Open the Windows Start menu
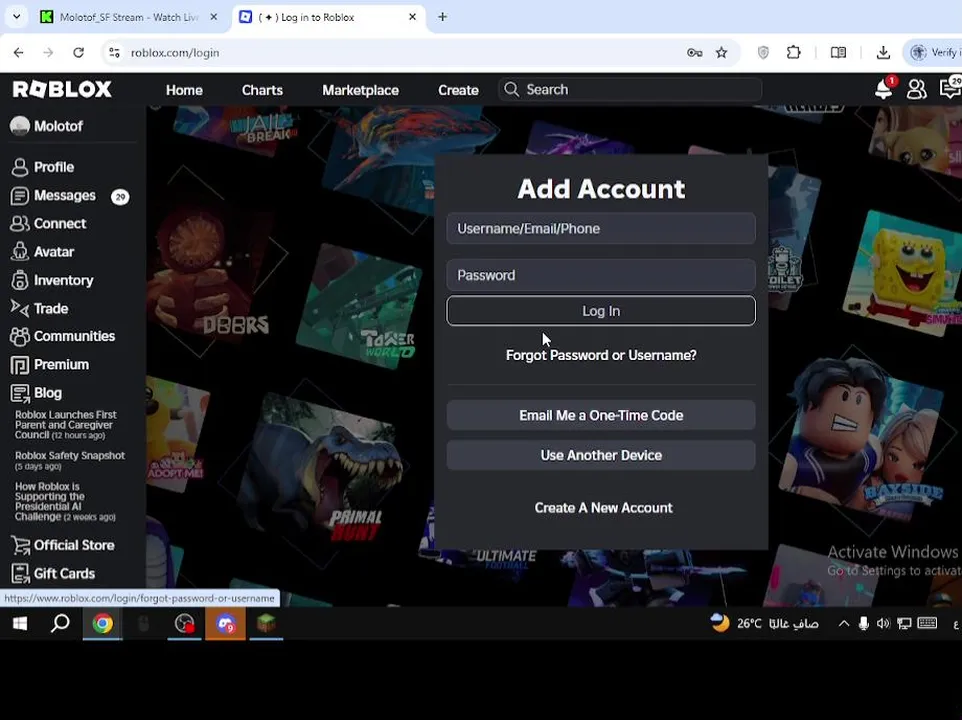962x720 pixels. tap(20, 624)
